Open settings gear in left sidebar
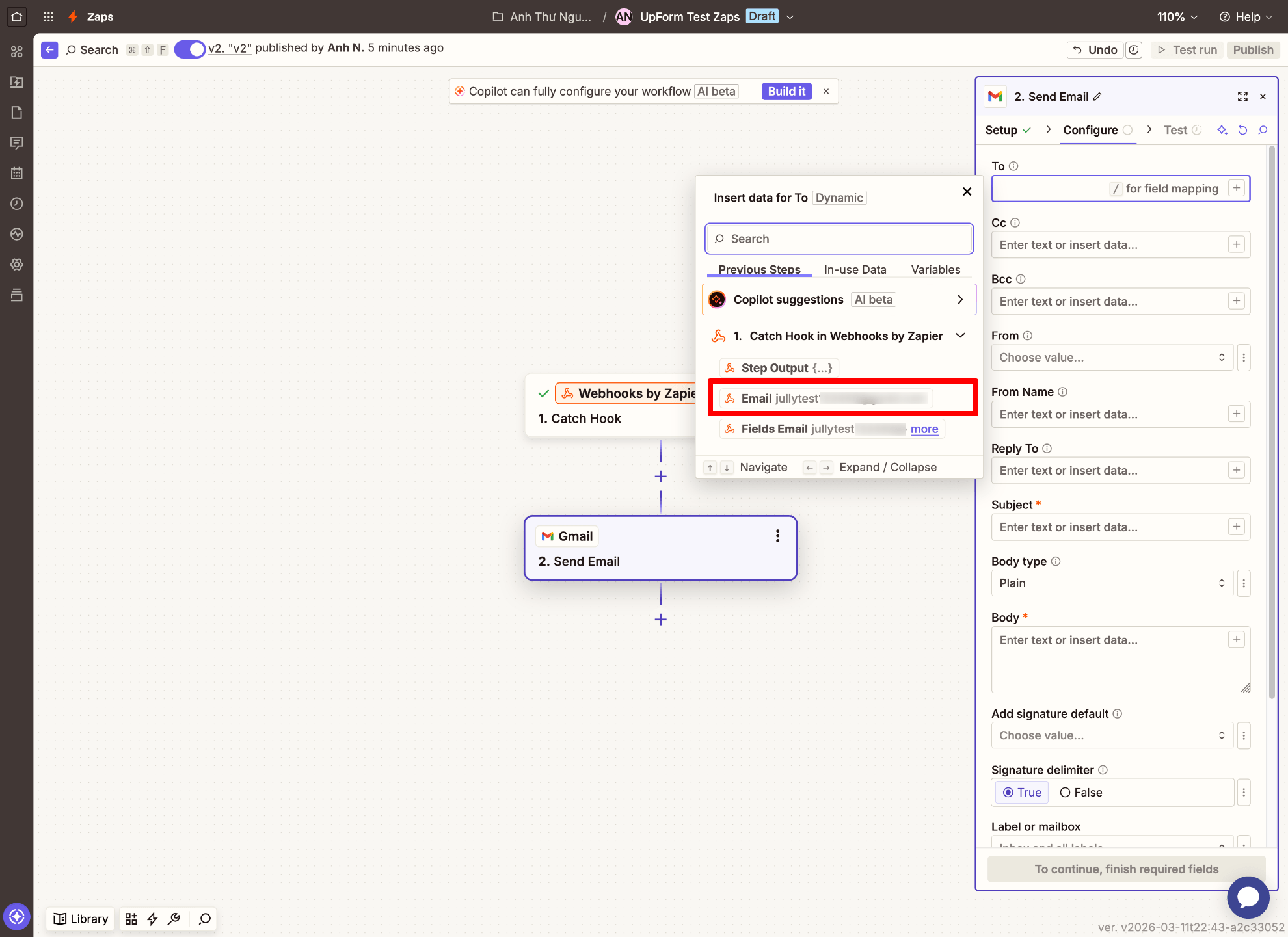 tap(17, 265)
